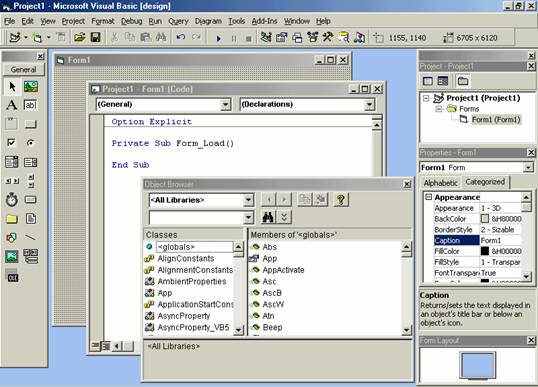
Task: Click the BackColor color swatch in Properties
Action: click(484, 219)
